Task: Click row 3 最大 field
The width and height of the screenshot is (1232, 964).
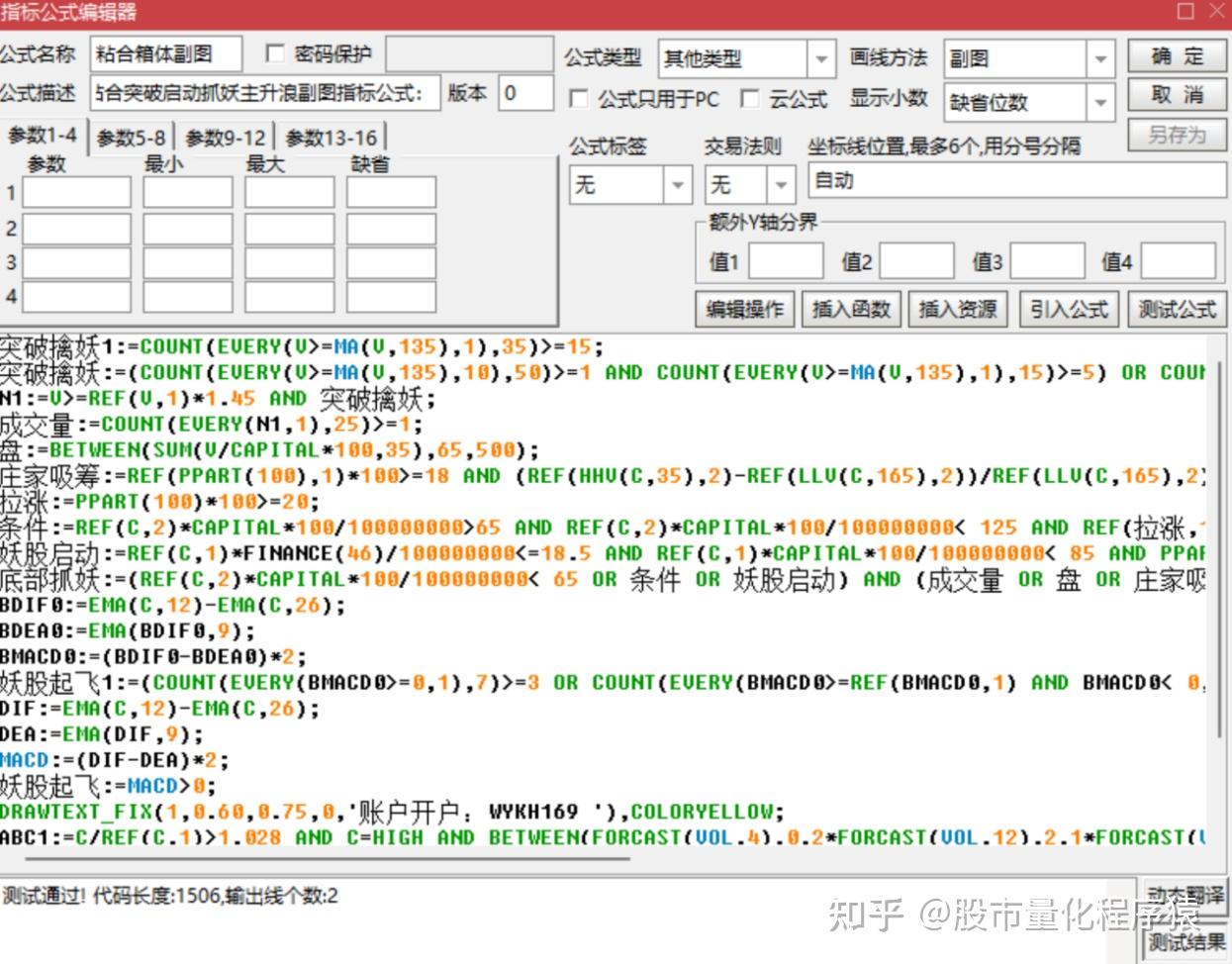Action: click(x=290, y=263)
